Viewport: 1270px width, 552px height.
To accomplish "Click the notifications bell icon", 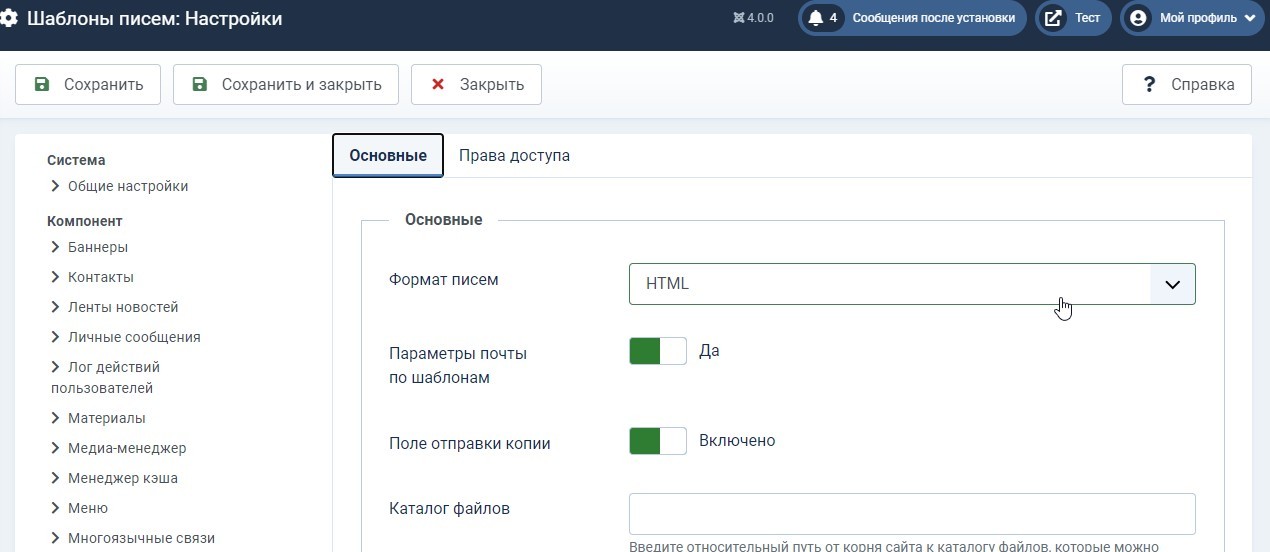I will [x=816, y=18].
